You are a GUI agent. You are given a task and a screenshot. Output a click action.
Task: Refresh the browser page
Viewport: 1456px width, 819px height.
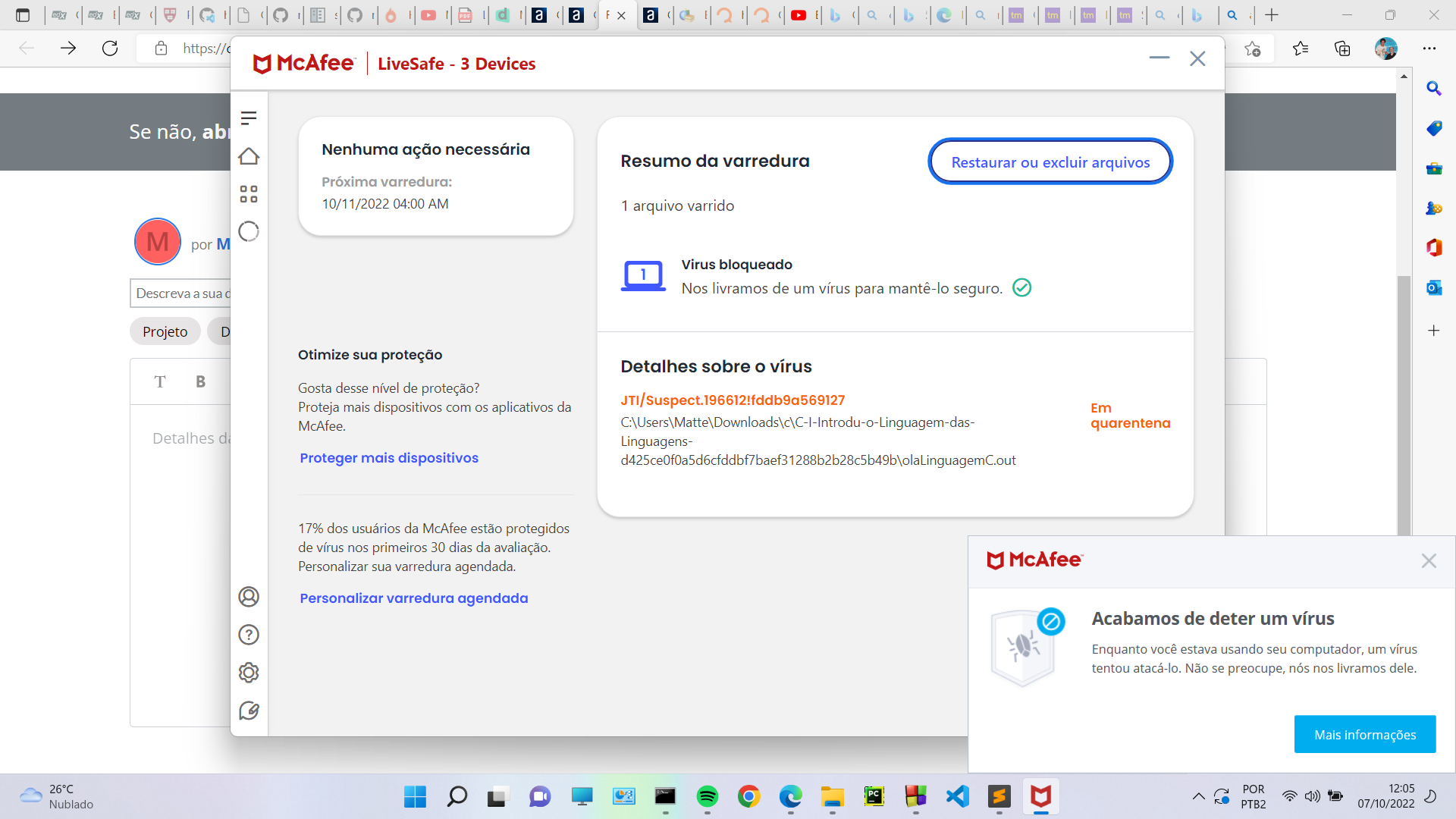(x=110, y=49)
